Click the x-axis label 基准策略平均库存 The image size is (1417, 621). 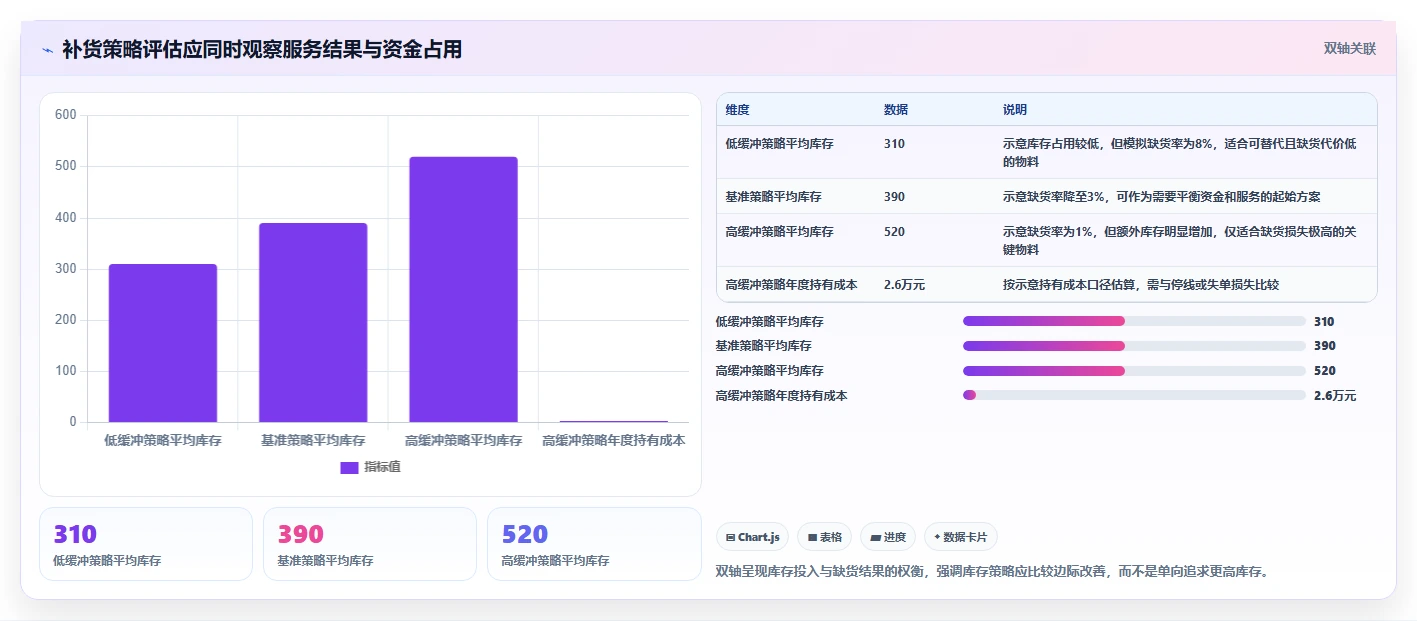pyautogui.click(x=313, y=440)
